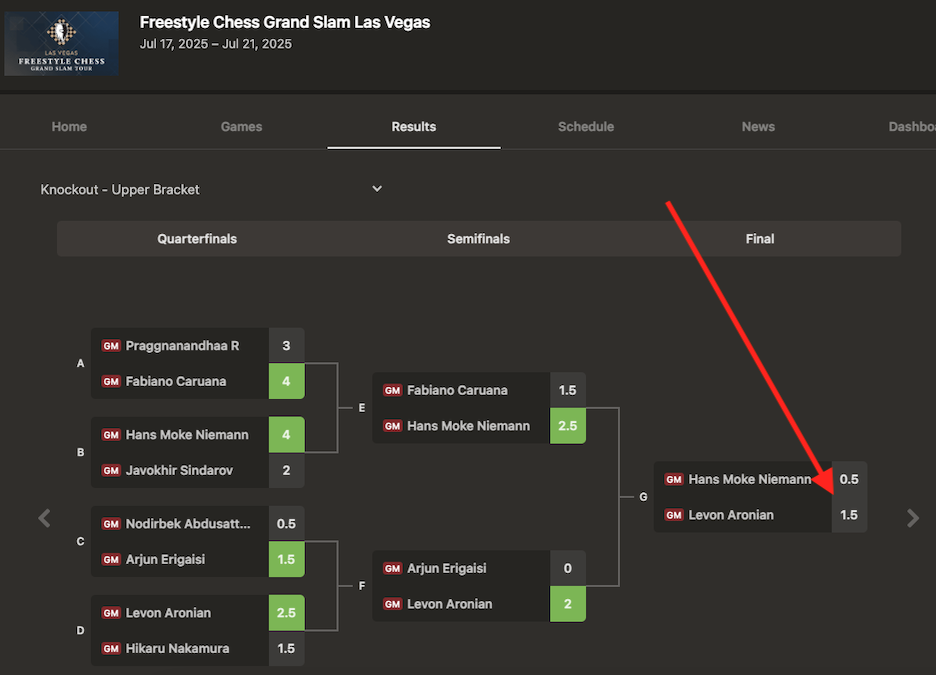Viewport: 936px width, 675px height.
Task: Click Caruana's GM badge in semifinal E
Action: [x=392, y=390]
